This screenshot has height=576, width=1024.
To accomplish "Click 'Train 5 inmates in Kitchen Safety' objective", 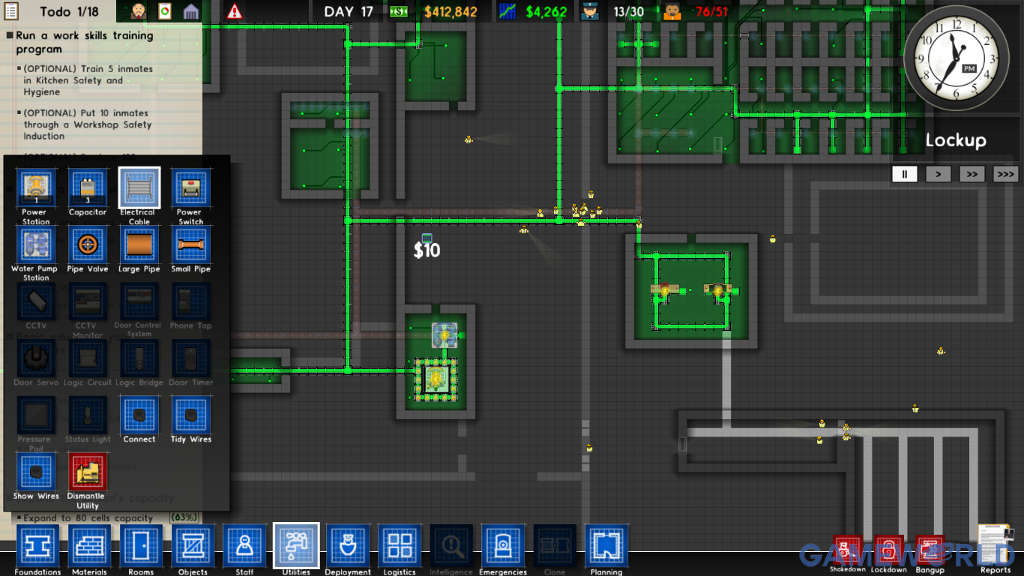I will pyautogui.click(x=88, y=80).
